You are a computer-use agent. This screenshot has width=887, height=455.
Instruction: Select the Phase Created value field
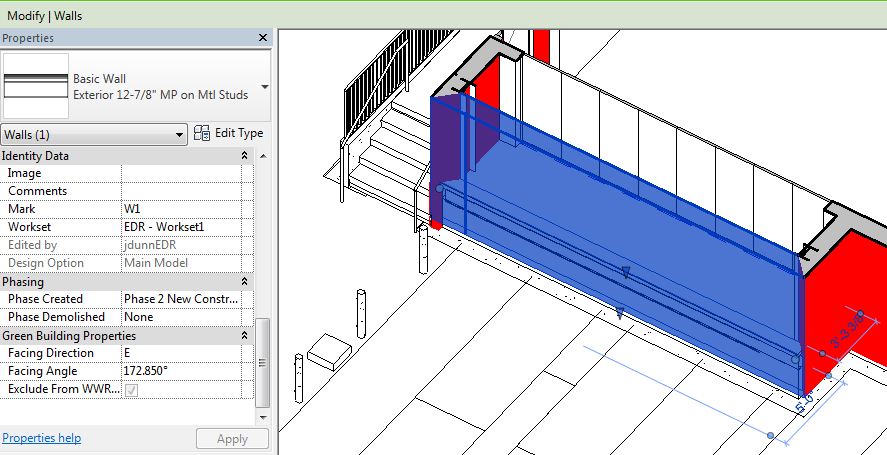pos(181,299)
